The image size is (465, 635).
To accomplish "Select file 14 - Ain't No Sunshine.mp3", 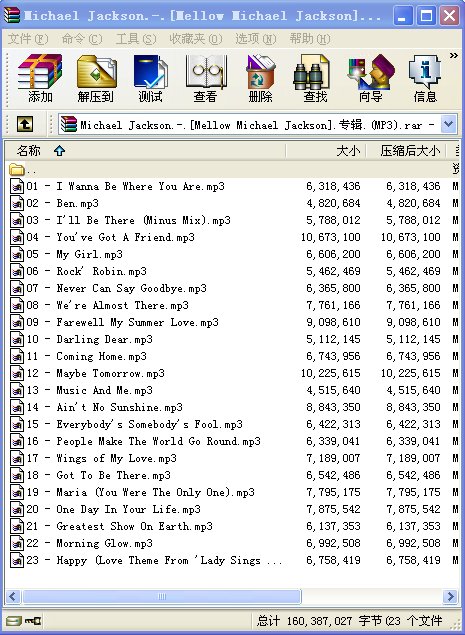I will [x=105, y=407].
